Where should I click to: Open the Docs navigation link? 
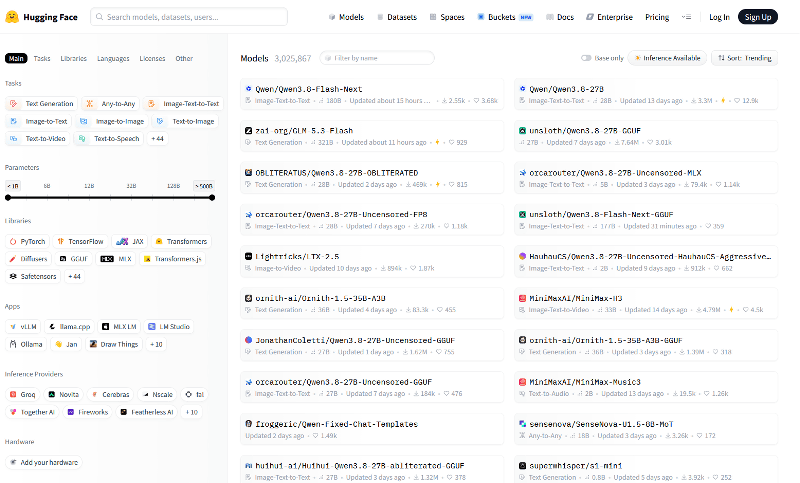(560, 17)
